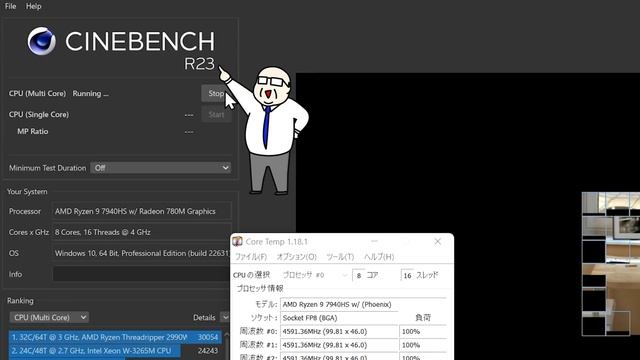Select the Intel Xeon W-3265M ranking row
Image resolution: width=640 pixels, height=360 pixels.
pyautogui.click(x=115, y=351)
